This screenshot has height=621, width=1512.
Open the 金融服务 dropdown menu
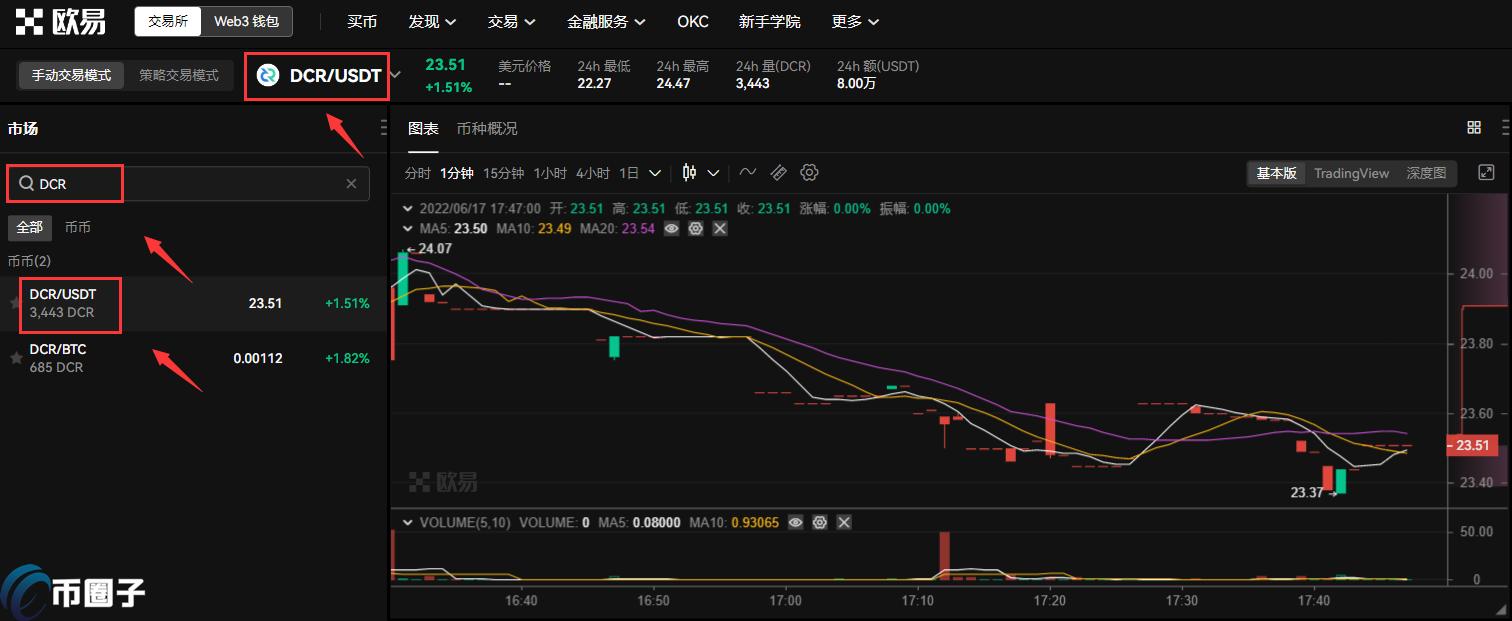tap(606, 21)
